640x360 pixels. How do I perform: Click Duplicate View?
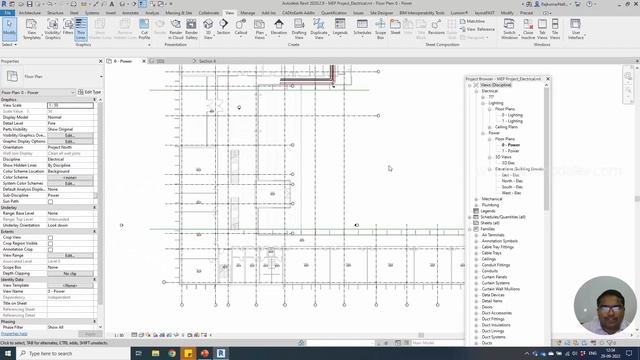click(x=319, y=29)
